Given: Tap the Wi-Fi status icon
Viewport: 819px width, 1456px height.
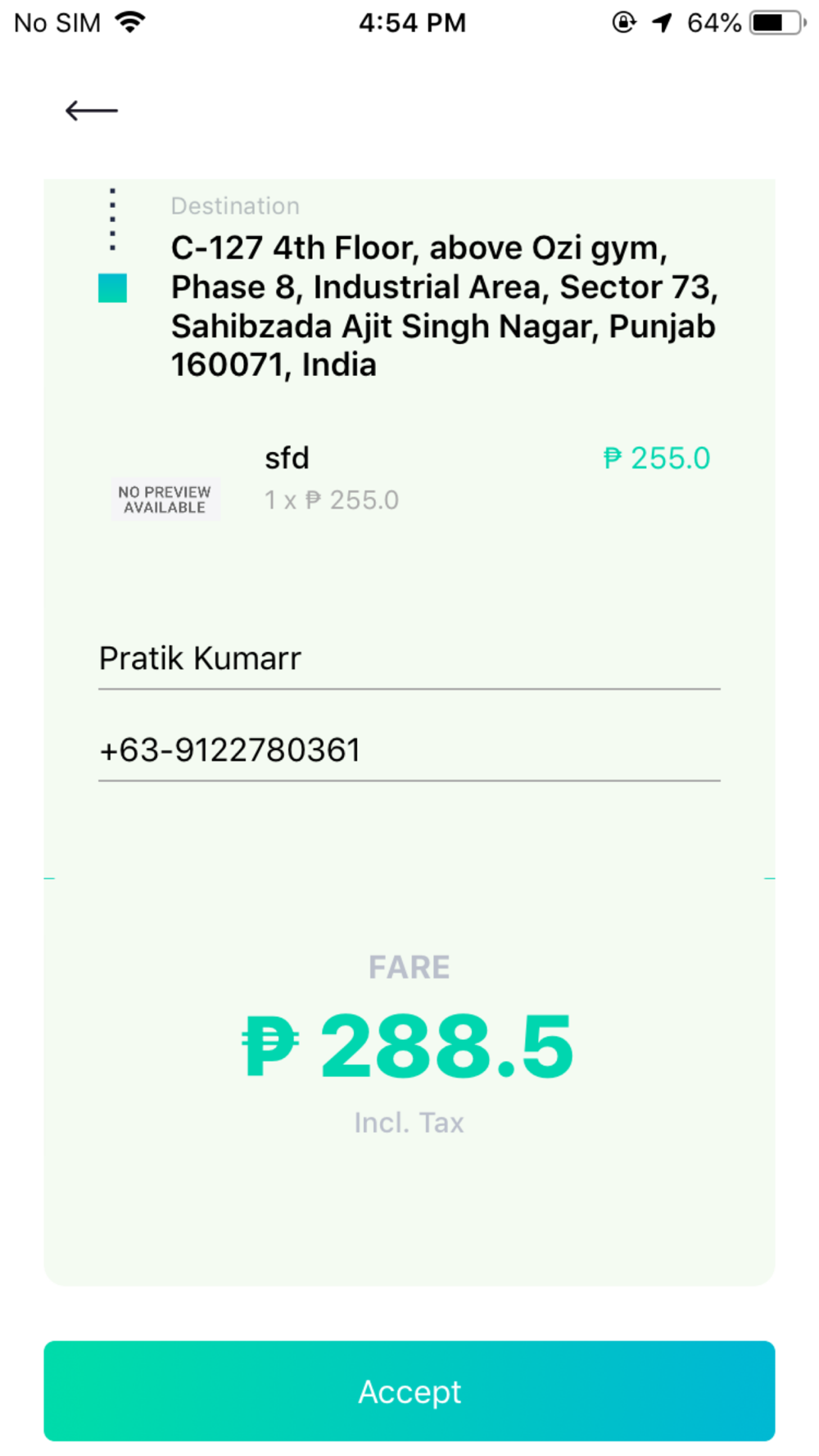Looking at the screenshot, I should [x=130, y=22].
